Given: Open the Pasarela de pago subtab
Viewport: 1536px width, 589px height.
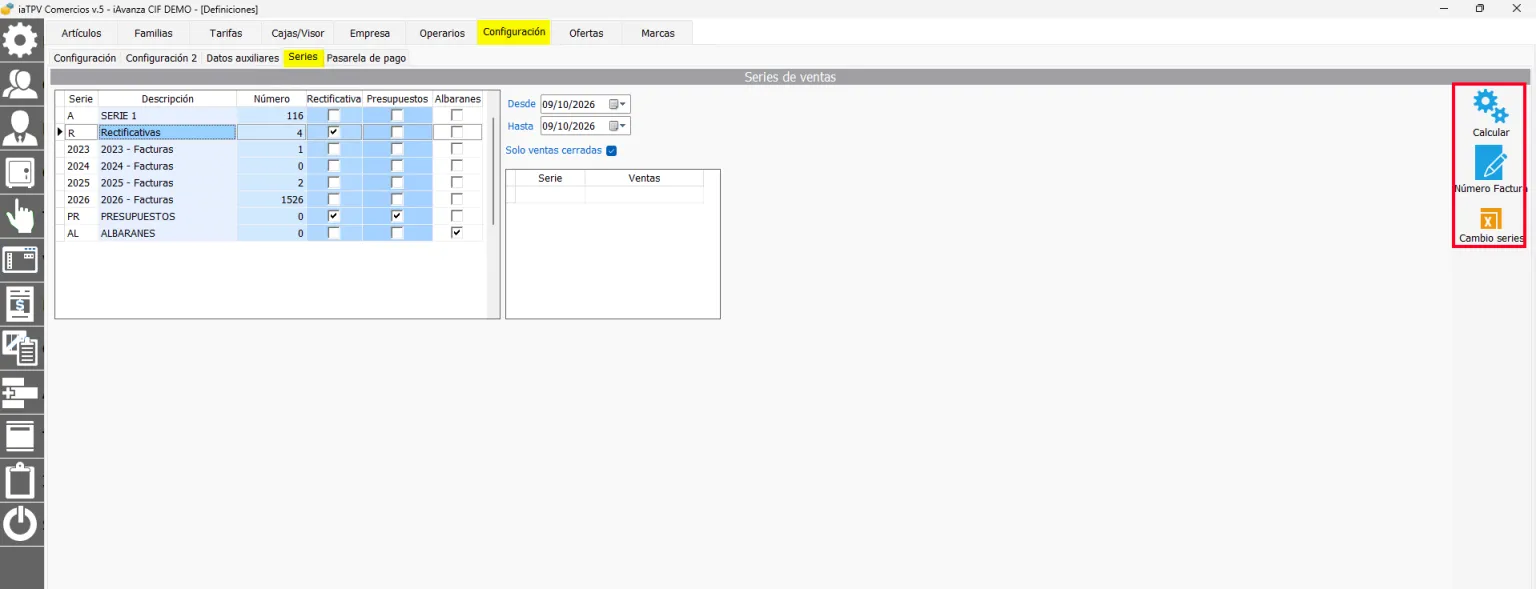Looking at the screenshot, I should (366, 58).
